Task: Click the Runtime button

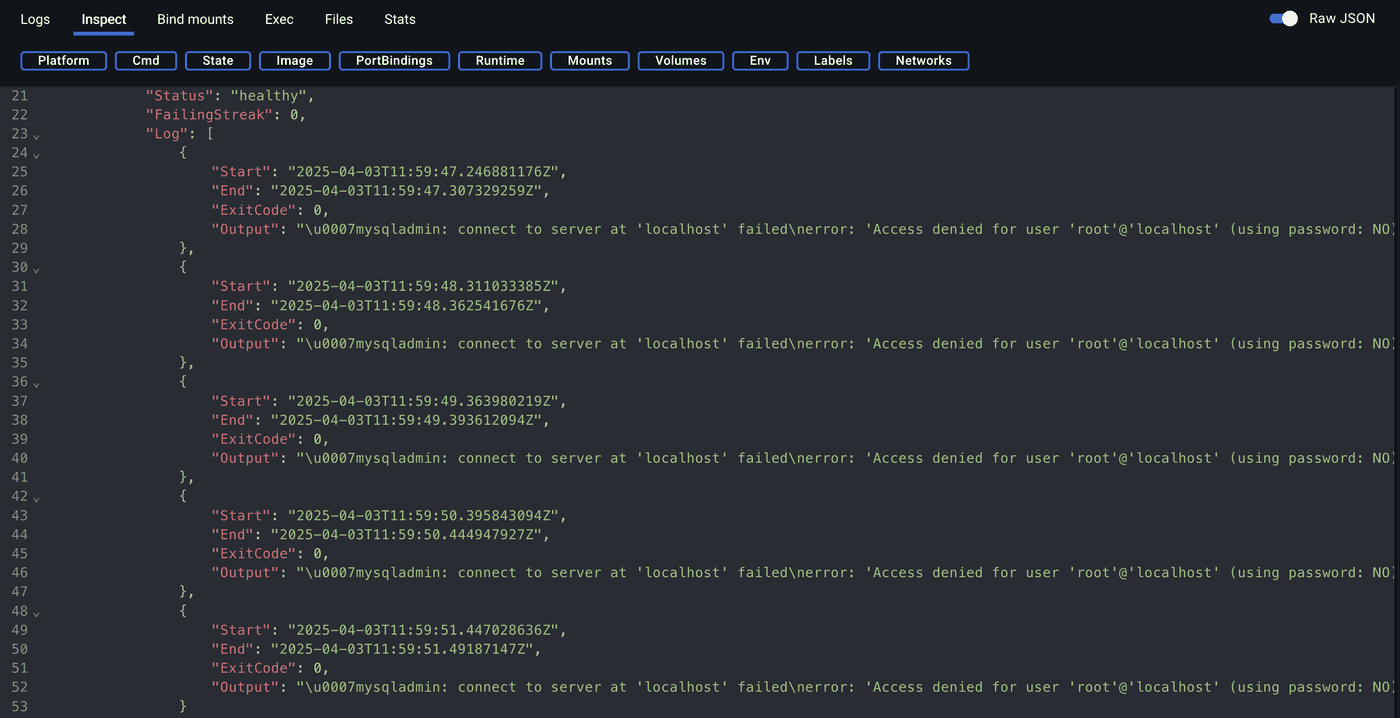Action: (x=500, y=61)
